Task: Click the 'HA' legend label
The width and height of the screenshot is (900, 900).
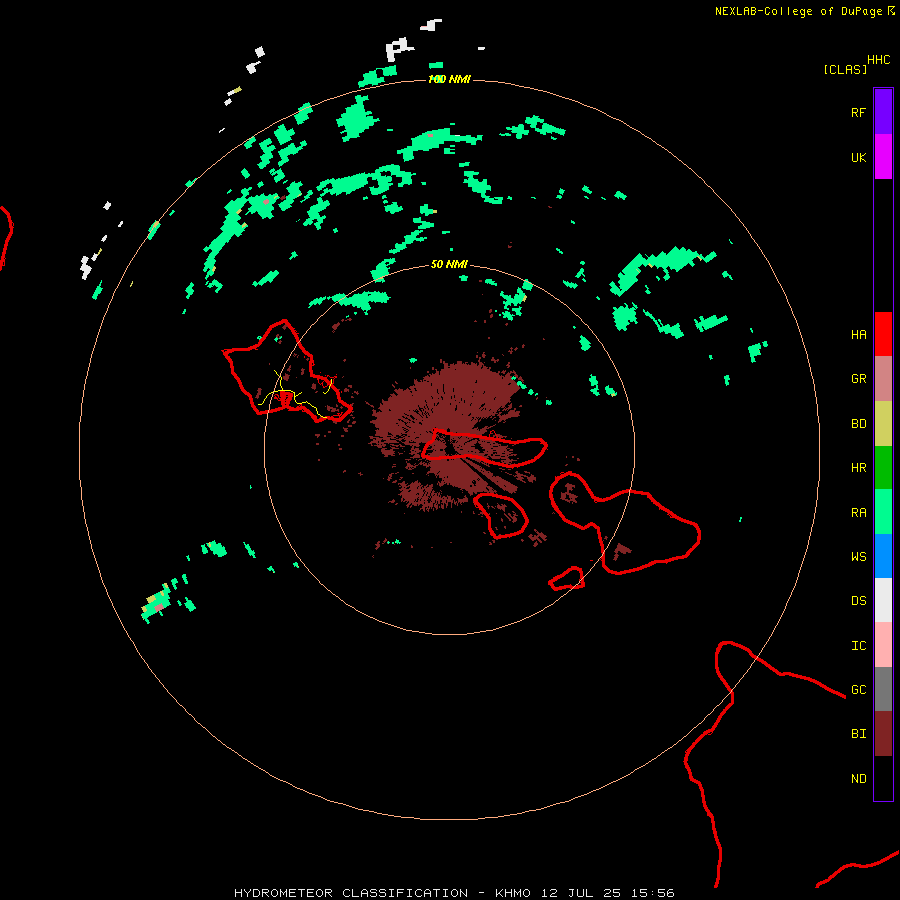Action: [858, 335]
